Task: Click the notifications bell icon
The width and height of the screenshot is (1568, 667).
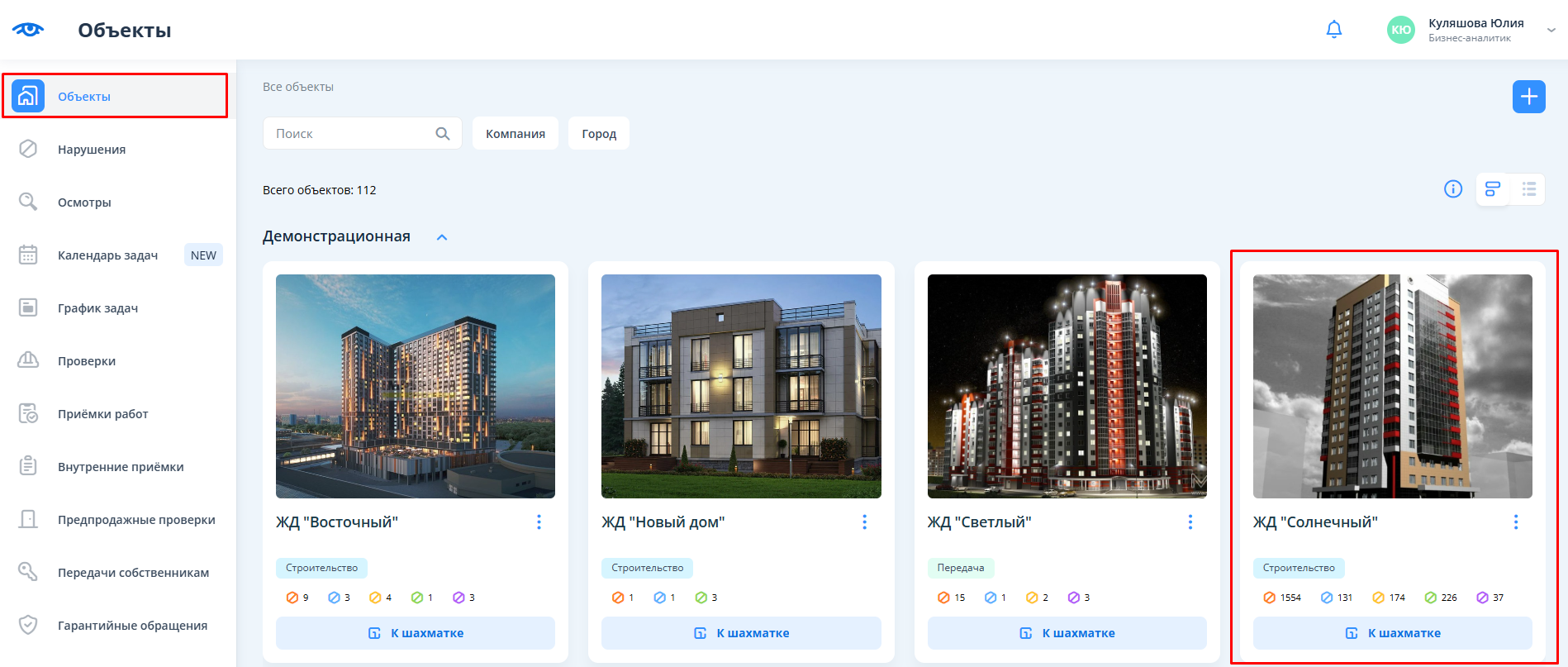Action: [1333, 30]
